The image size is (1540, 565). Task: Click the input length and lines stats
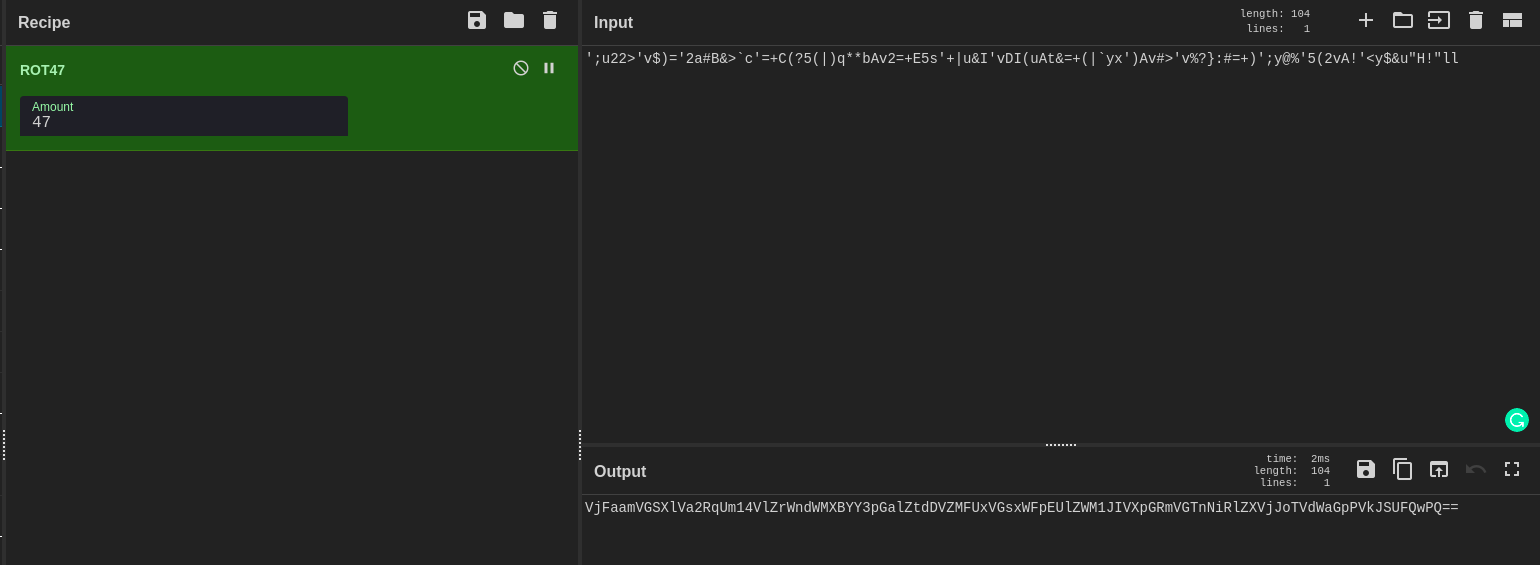[1275, 21]
